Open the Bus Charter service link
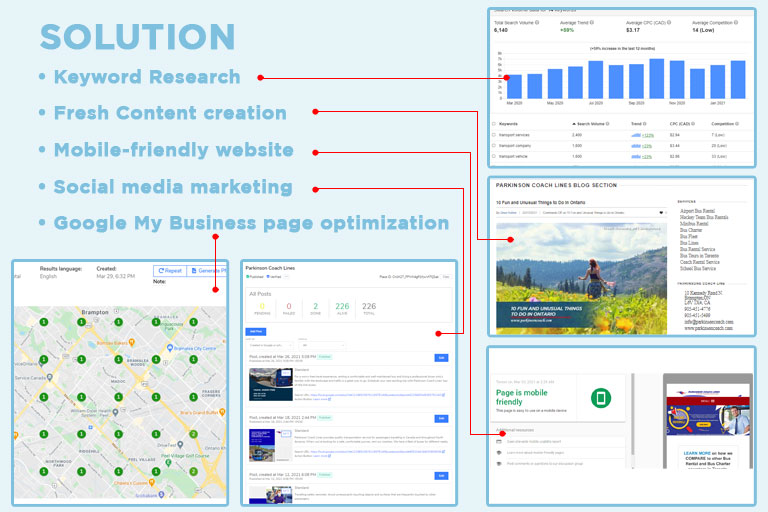Image resolution: width=768 pixels, height=512 pixels. pos(691,230)
